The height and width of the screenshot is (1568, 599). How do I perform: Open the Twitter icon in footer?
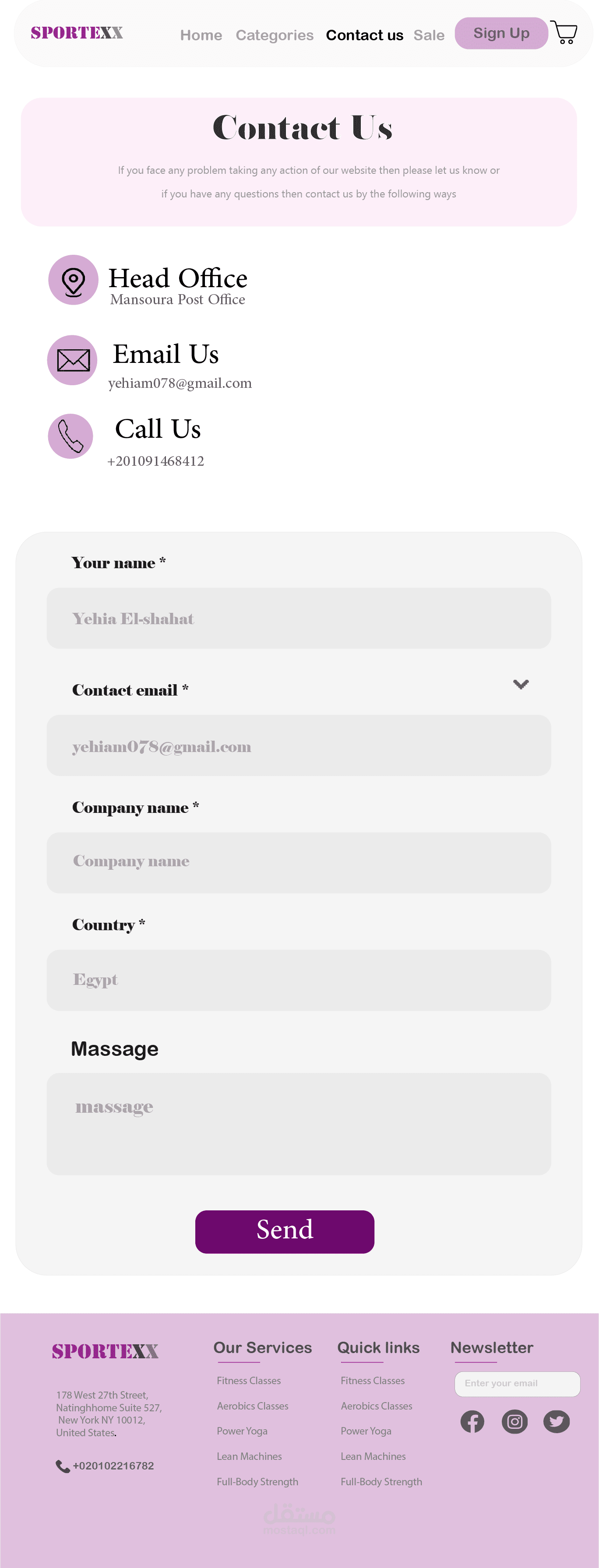(x=557, y=1422)
